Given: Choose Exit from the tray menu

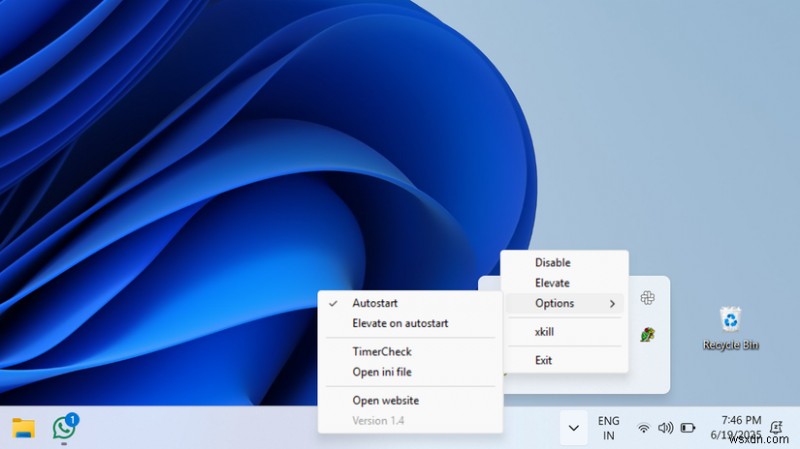Looking at the screenshot, I should (565, 360).
